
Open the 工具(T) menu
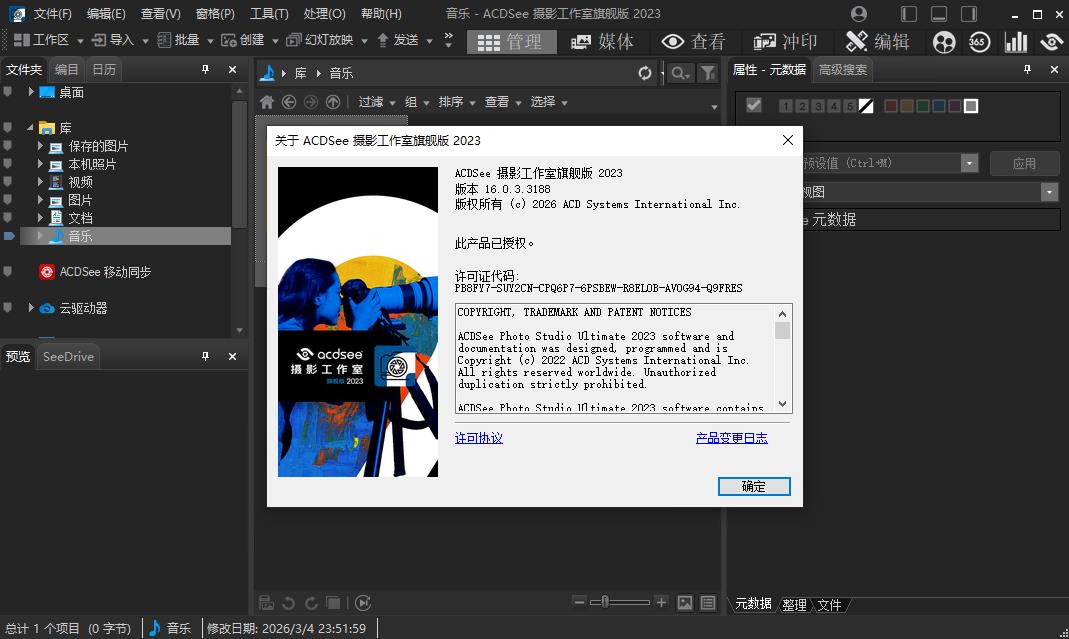click(269, 14)
